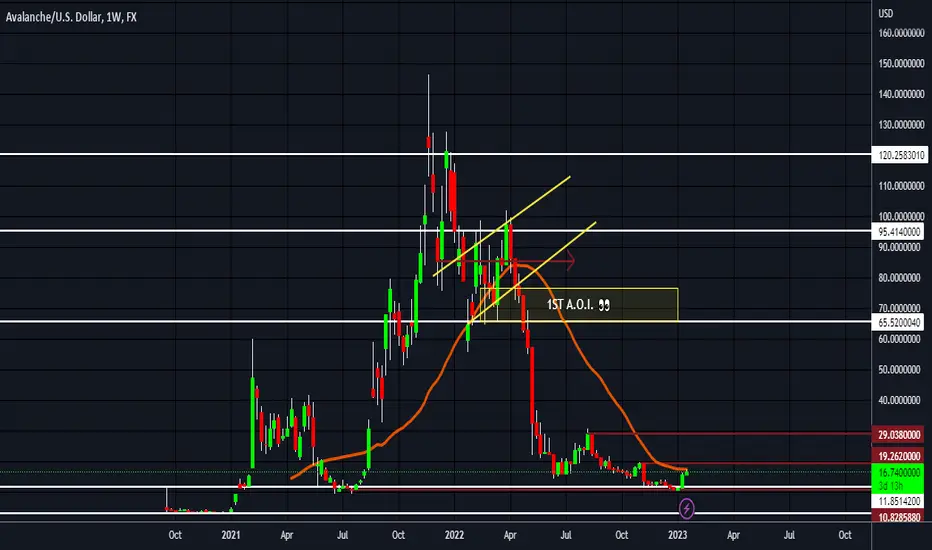Click the 2022 label on time axis

(x=454, y=535)
